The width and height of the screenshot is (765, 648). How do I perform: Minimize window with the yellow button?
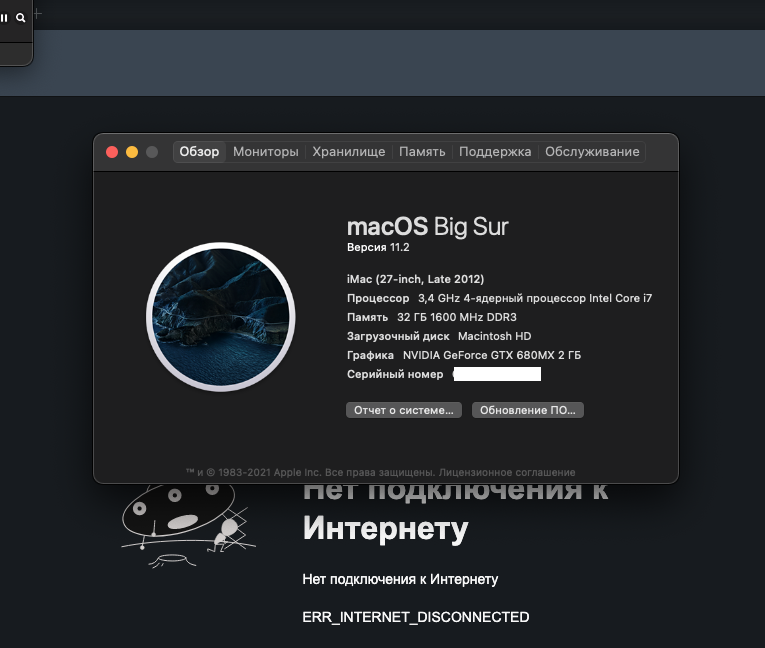click(132, 152)
